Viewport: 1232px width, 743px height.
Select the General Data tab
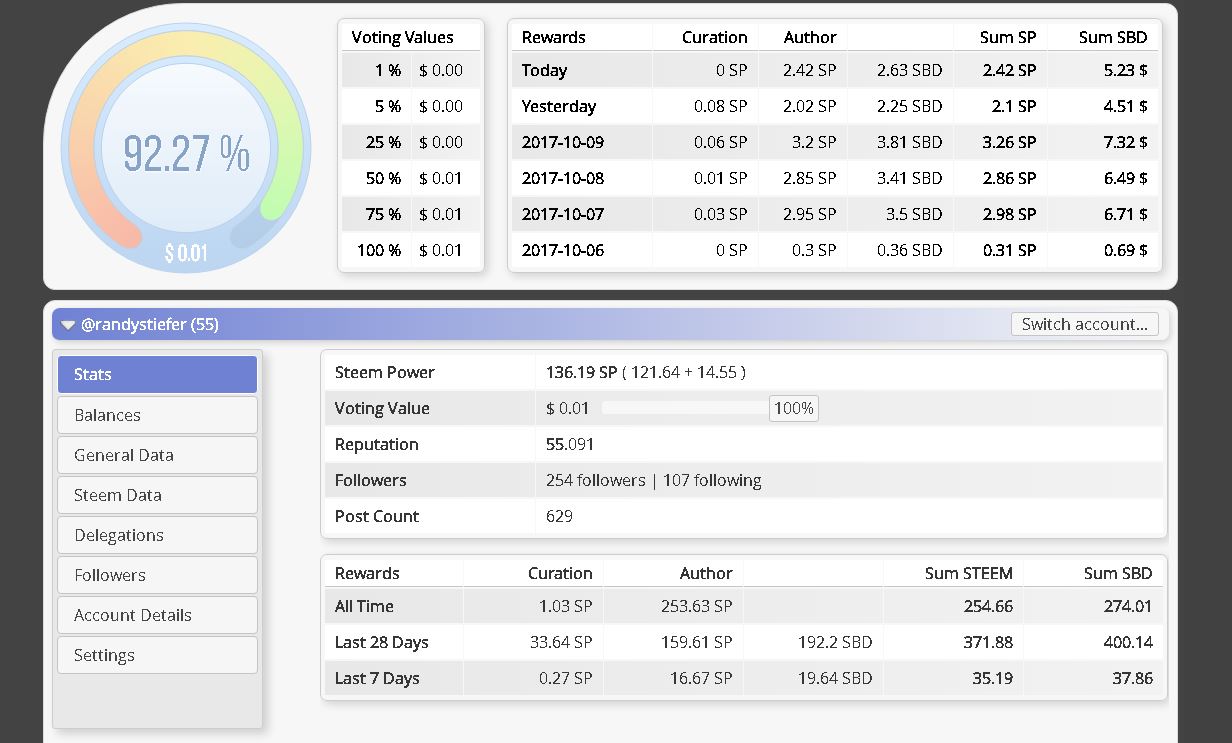point(157,455)
